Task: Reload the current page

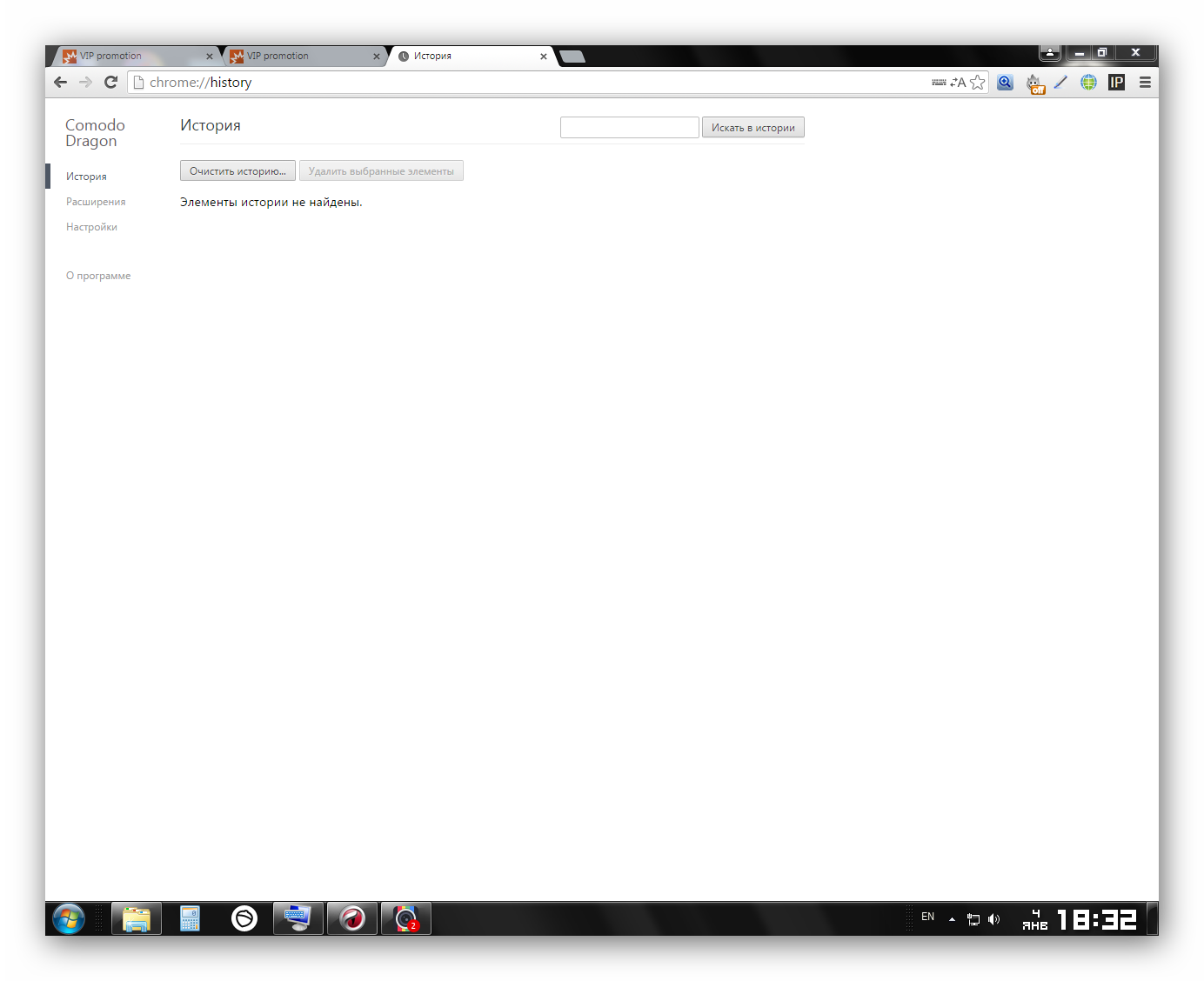Action: pyautogui.click(x=110, y=82)
